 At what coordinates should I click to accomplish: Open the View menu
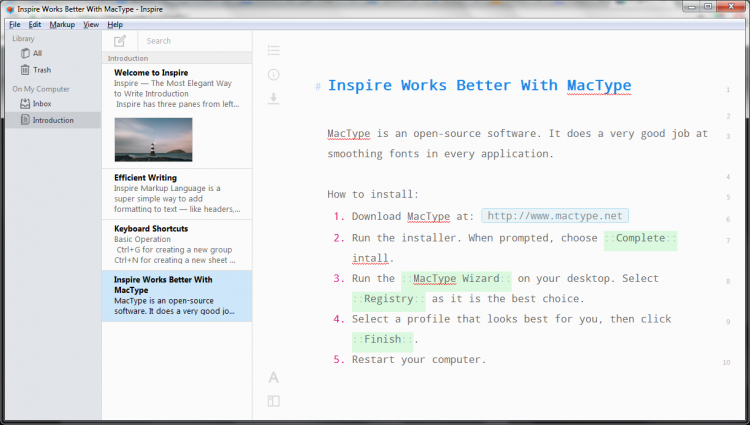91,24
